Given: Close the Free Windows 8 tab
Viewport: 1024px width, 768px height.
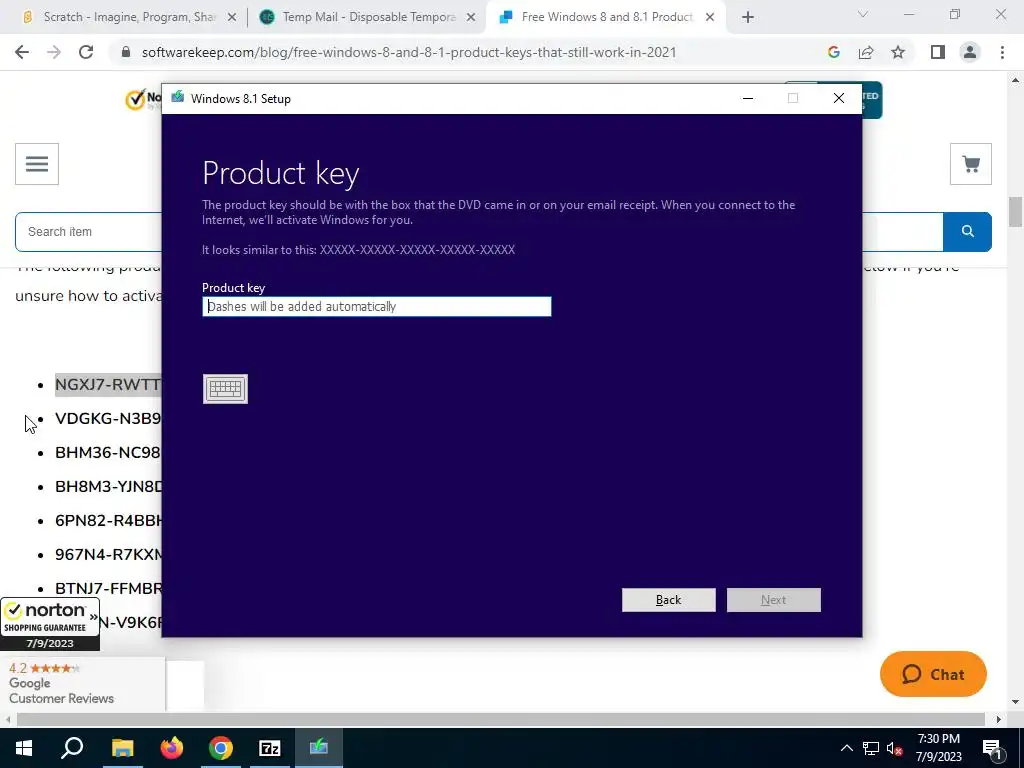Looking at the screenshot, I should tap(710, 18).
